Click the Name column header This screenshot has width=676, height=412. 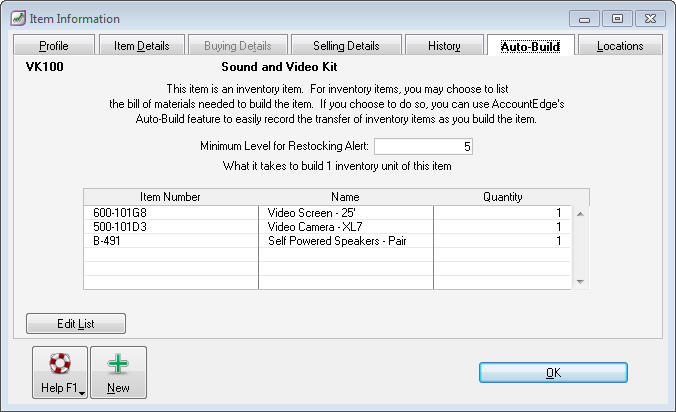pos(345,197)
